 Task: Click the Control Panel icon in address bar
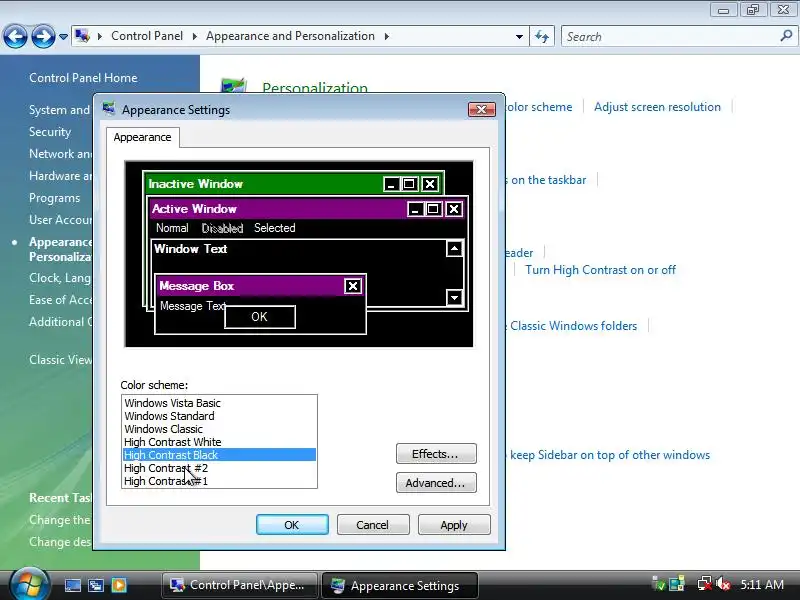(x=82, y=36)
